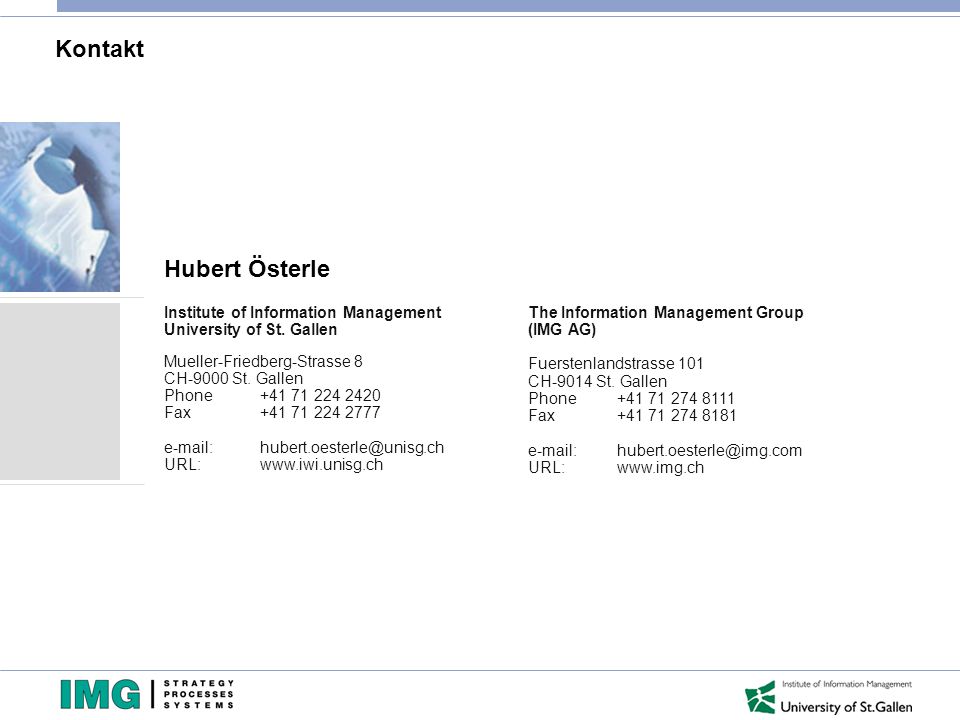Click the University of St. Gallen heading line
The width and height of the screenshot is (960, 720).
pos(250,329)
